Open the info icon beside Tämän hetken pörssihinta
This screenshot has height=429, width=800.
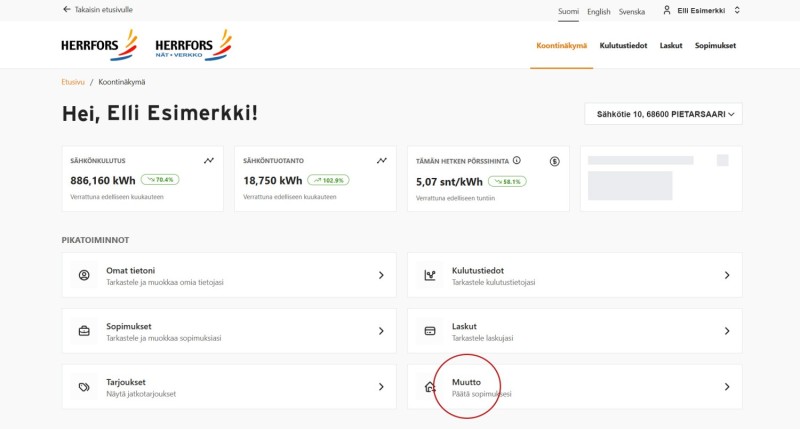click(x=517, y=161)
